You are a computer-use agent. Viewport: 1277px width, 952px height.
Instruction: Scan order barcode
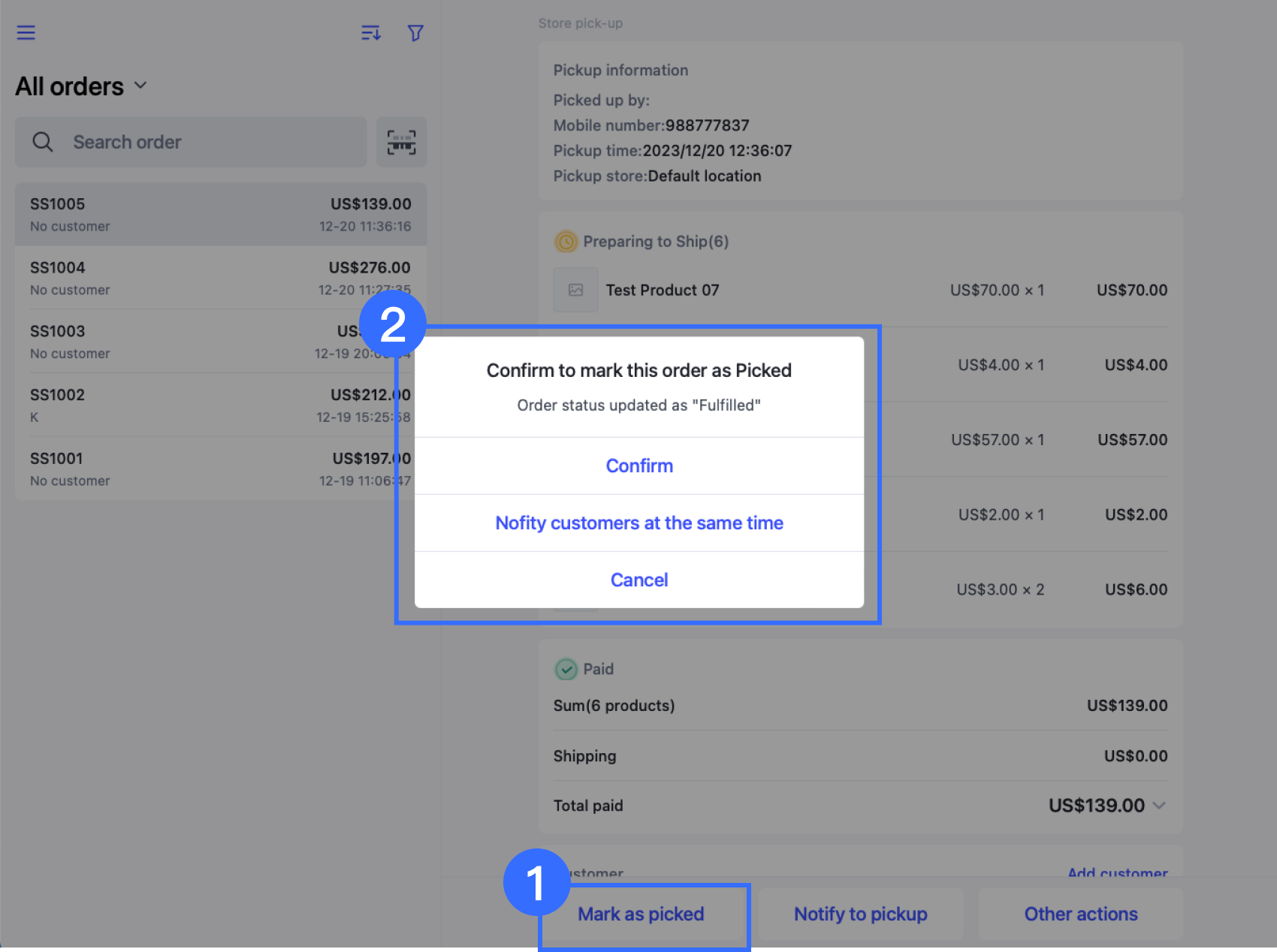point(401,142)
